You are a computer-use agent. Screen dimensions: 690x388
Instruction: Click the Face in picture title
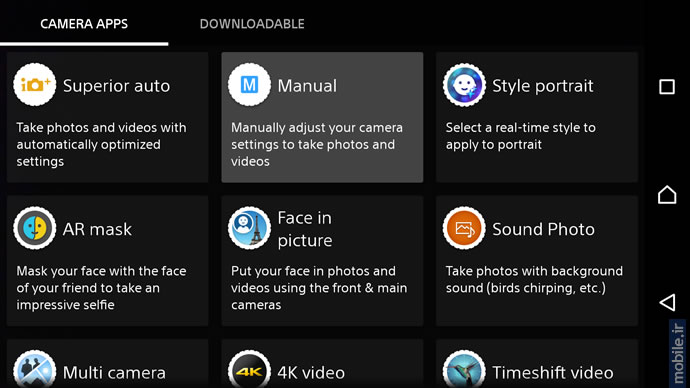[x=305, y=229]
